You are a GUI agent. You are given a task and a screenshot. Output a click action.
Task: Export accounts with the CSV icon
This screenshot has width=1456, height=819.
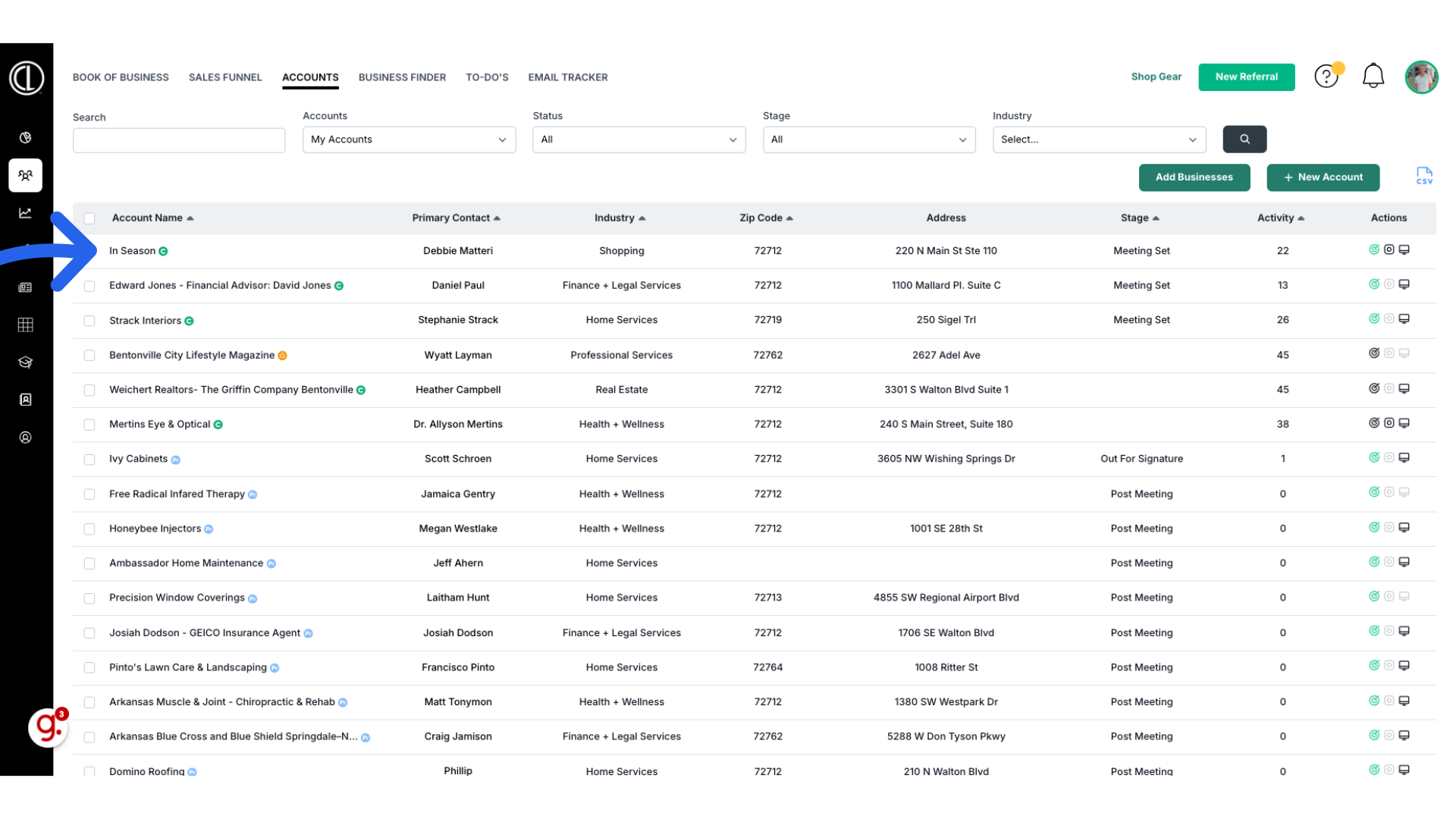coord(1424,176)
